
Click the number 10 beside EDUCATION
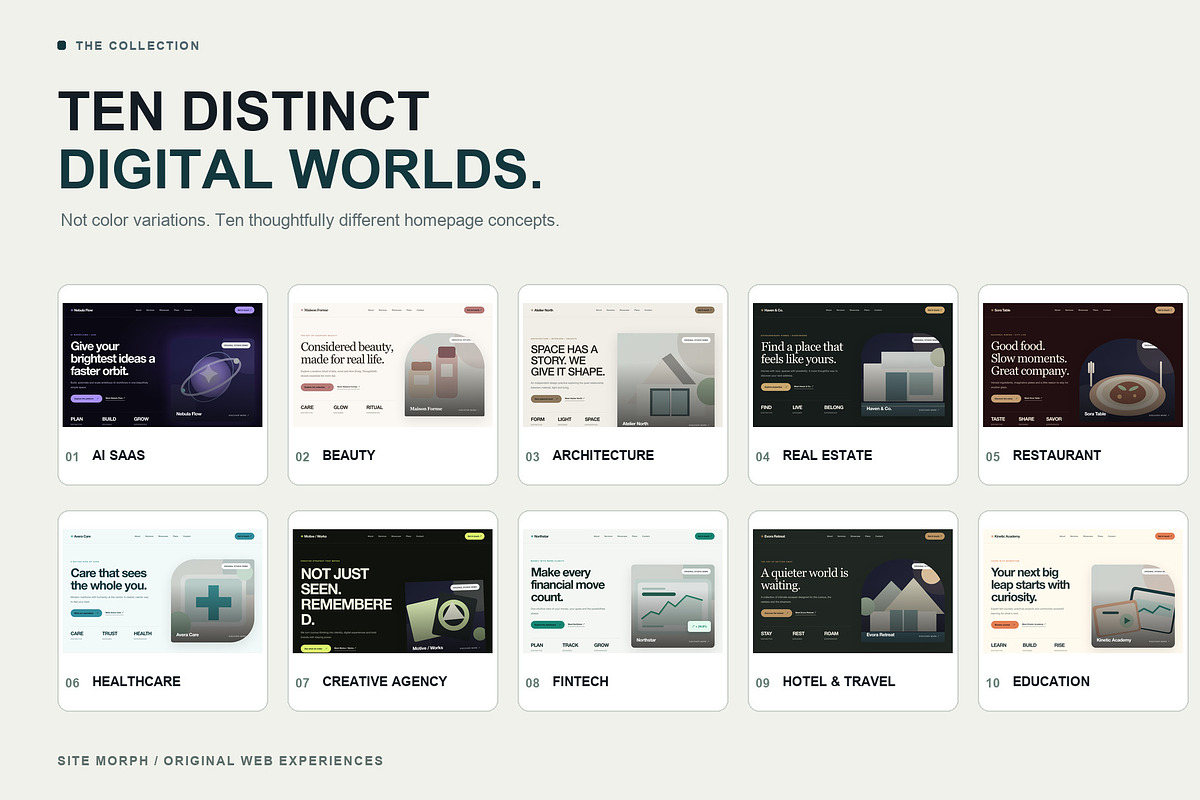coord(992,683)
